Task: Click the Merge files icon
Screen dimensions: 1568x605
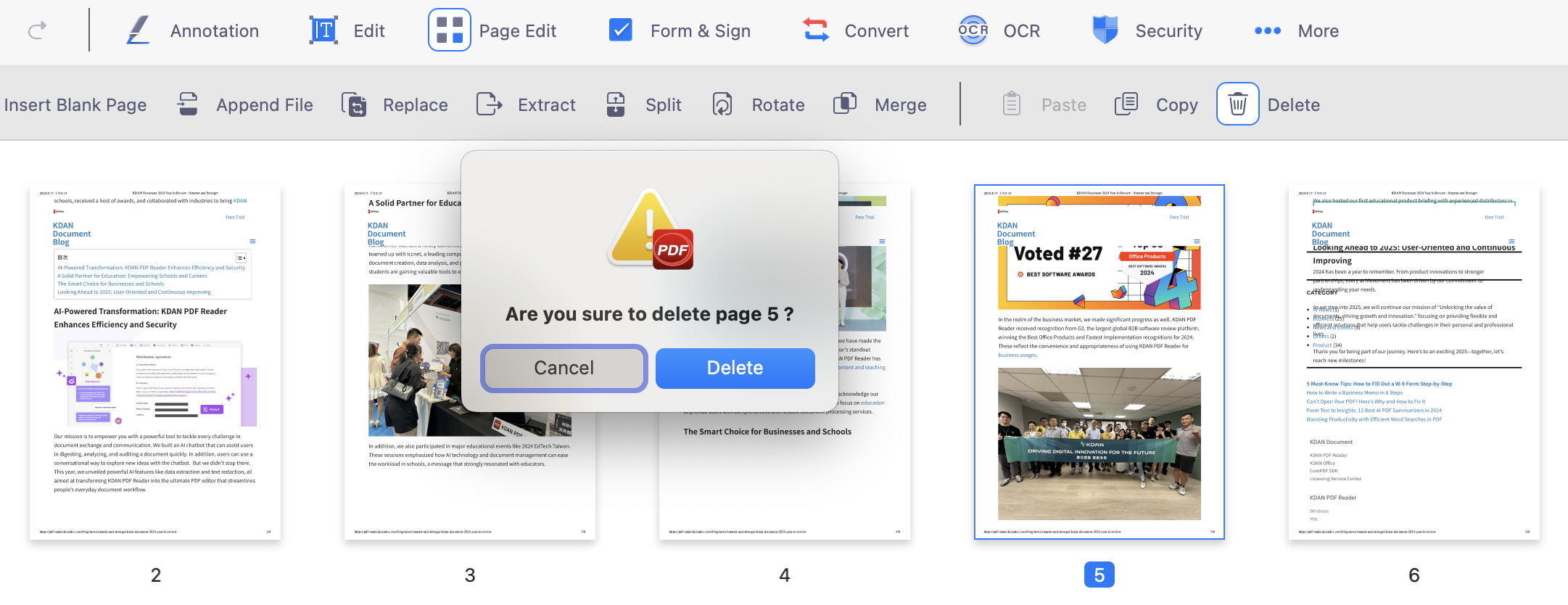Action: (x=845, y=104)
